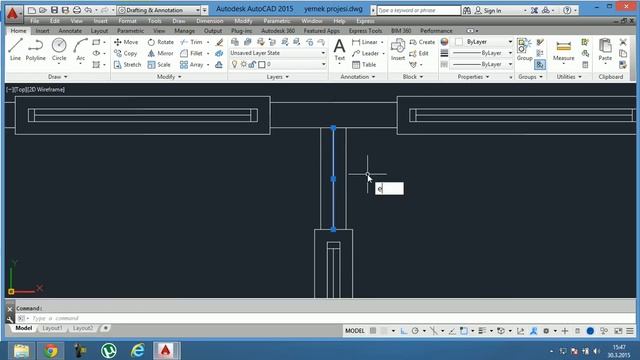The height and width of the screenshot is (360, 640).
Task: Click MODEL in the status bar
Action: point(355,331)
